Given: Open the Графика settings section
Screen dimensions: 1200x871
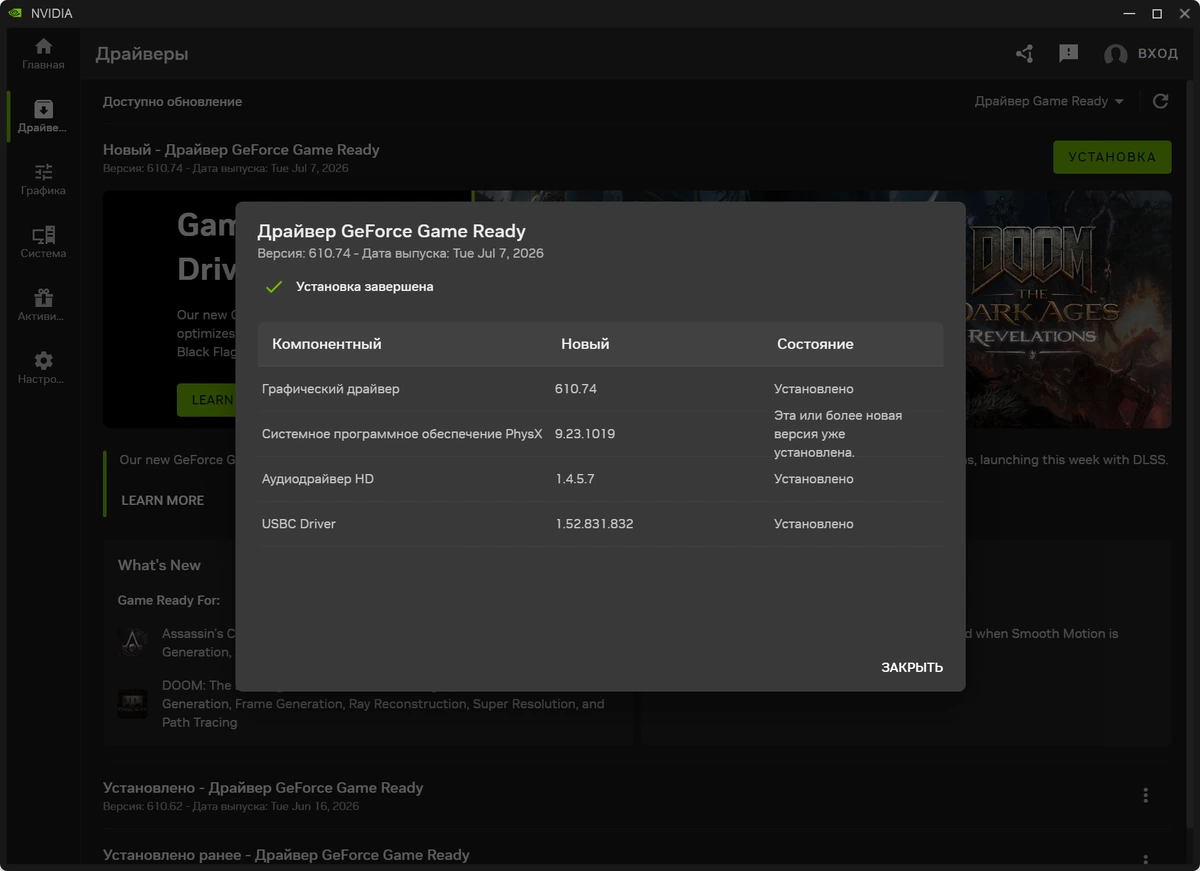Looking at the screenshot, I should tap(43, 180).
